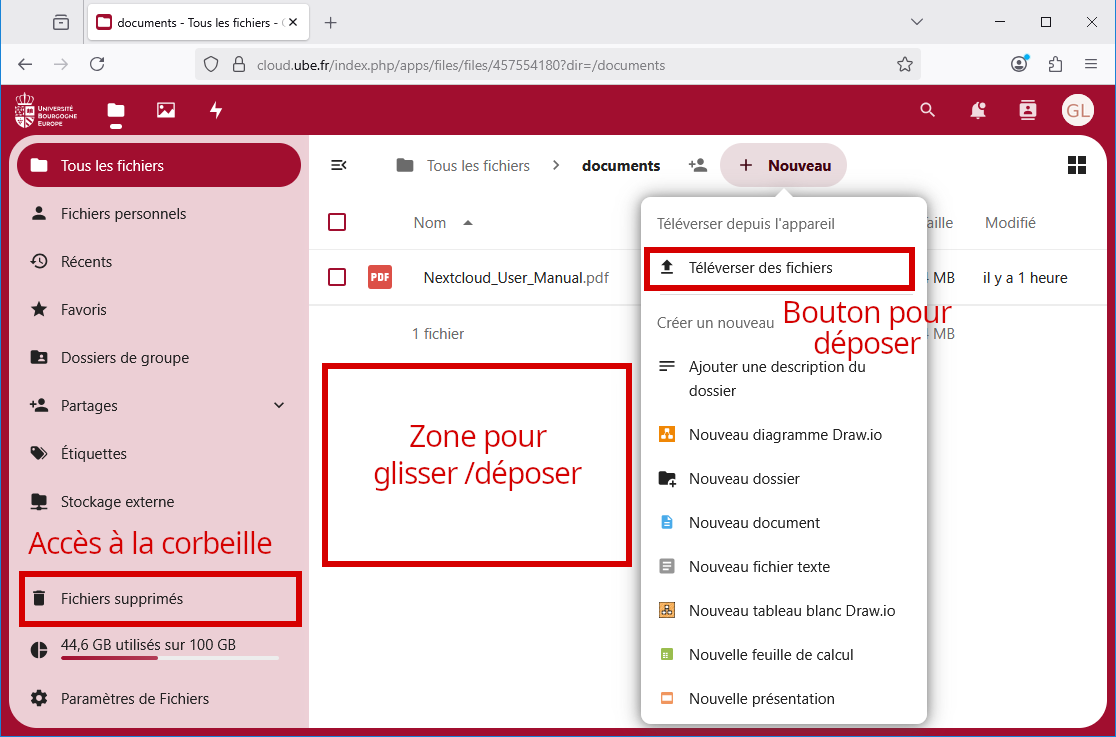Viewport: 1116px width, 737px height.
Task: Open Fichiers supprimés in sidebar
Action: 121,599
